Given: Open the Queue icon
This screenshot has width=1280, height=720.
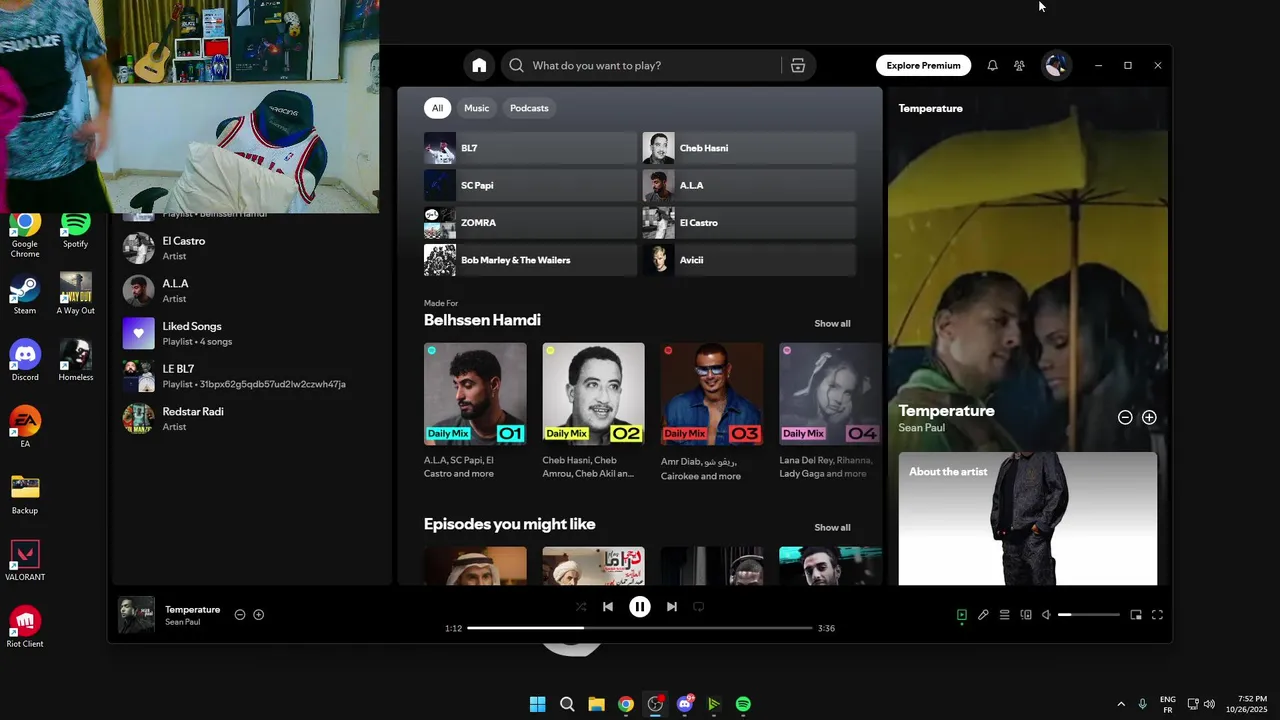Looking at the screenshot, I should [1004, 615].
